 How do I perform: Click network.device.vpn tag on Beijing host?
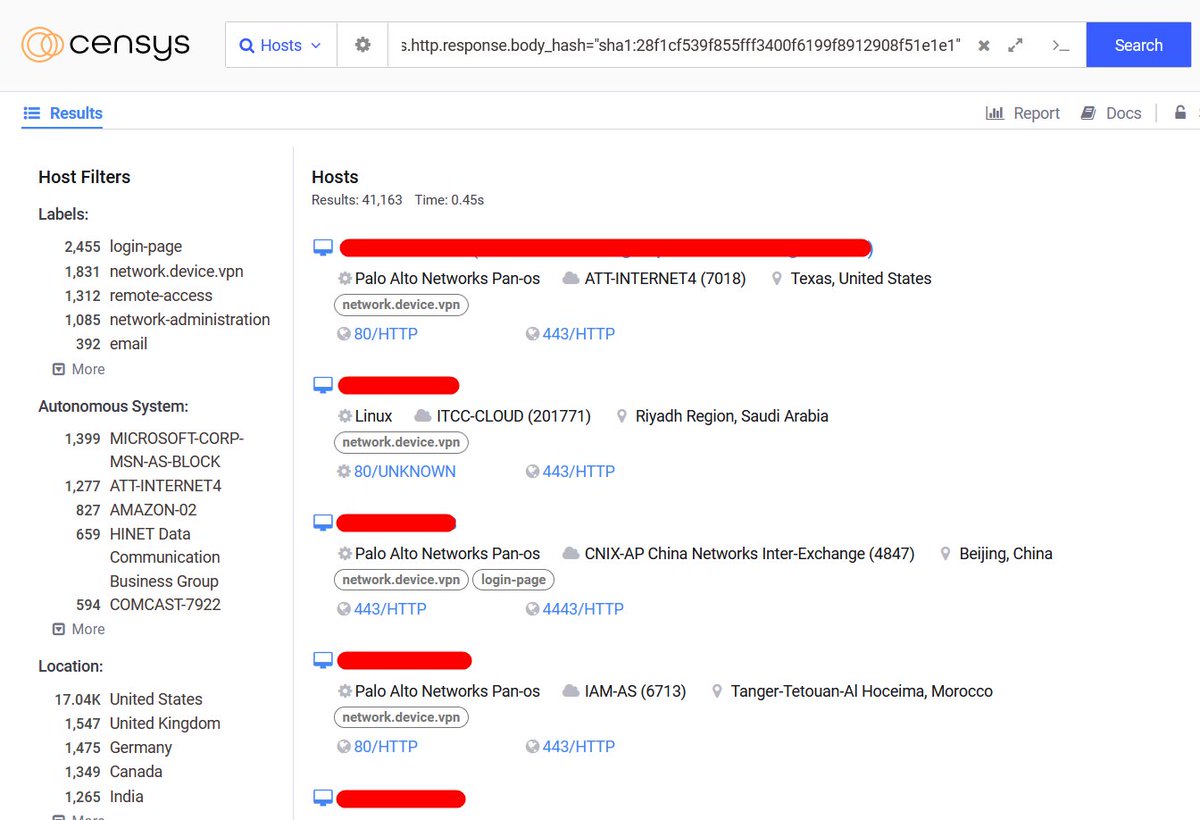coord(401,580)
